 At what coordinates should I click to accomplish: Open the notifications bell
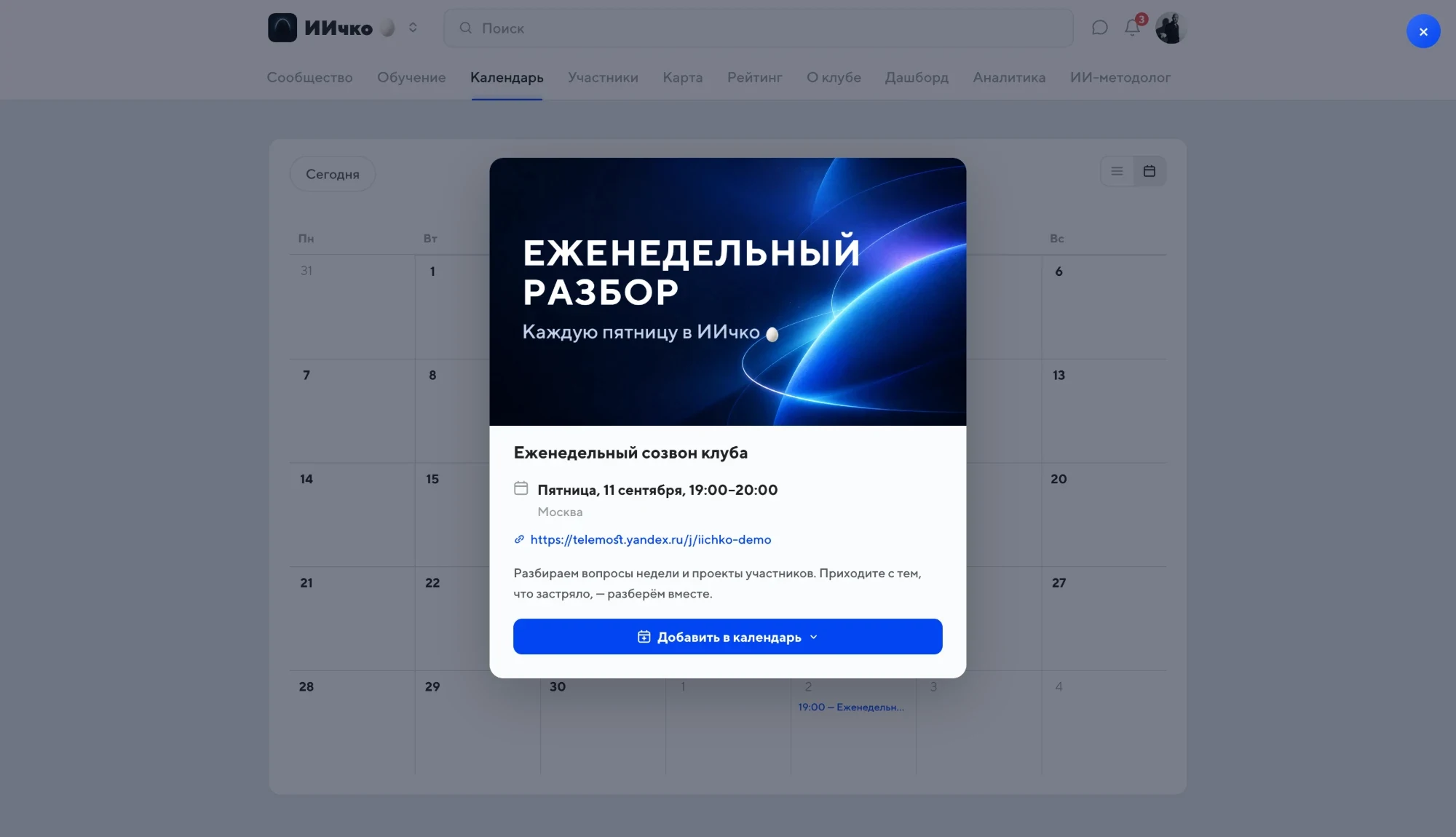tap(1132, 28)
